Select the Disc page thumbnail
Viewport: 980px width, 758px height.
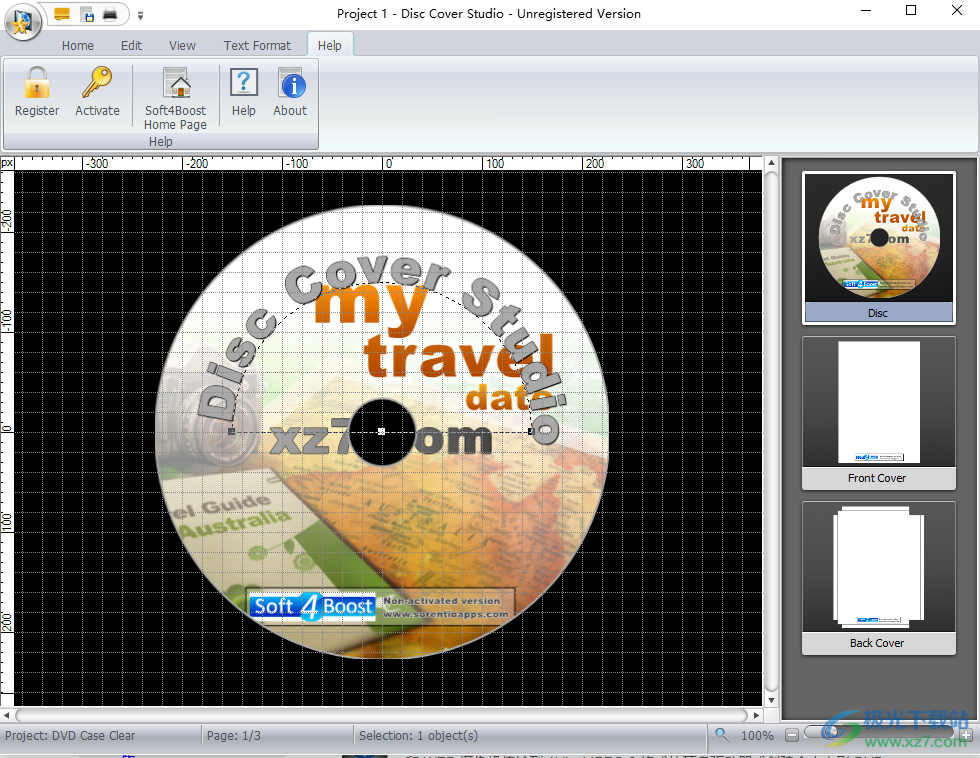(x=878, y=248)
